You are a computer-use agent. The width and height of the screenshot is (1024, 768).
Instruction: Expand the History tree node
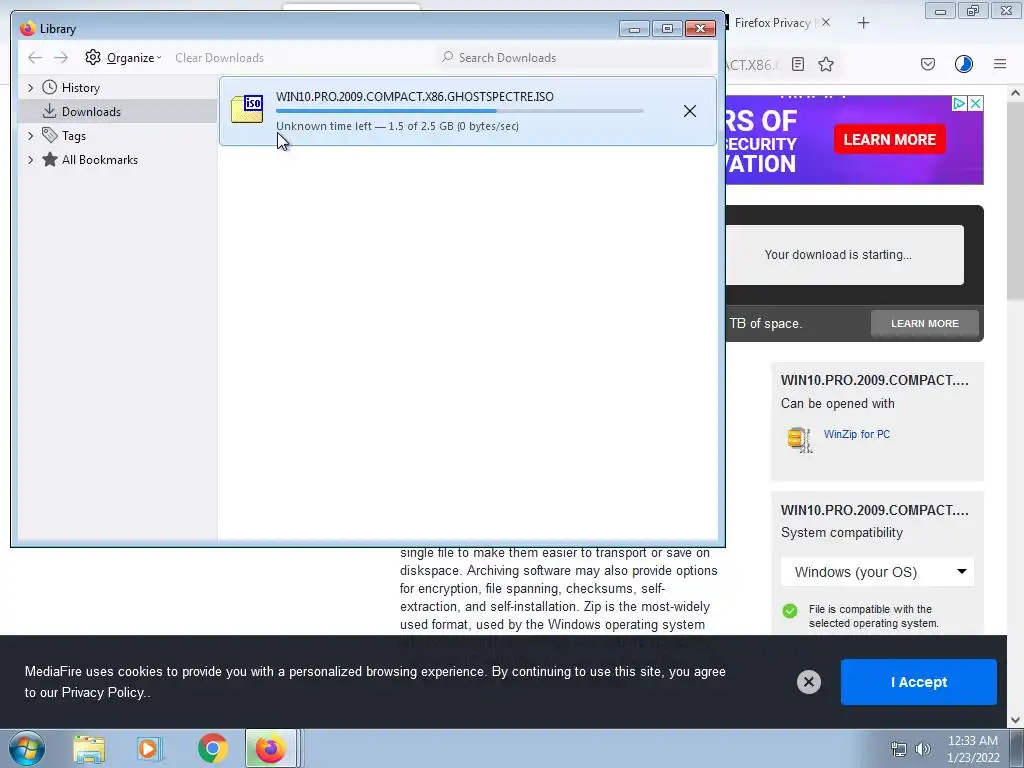[x=30, y=88]
